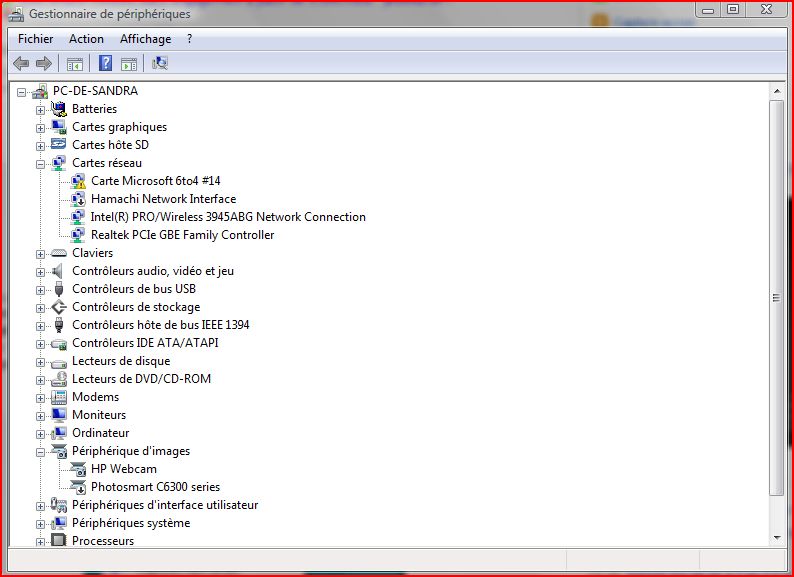
Task: Click the vertical scrollbar down arrow
Action: (777, 537)
